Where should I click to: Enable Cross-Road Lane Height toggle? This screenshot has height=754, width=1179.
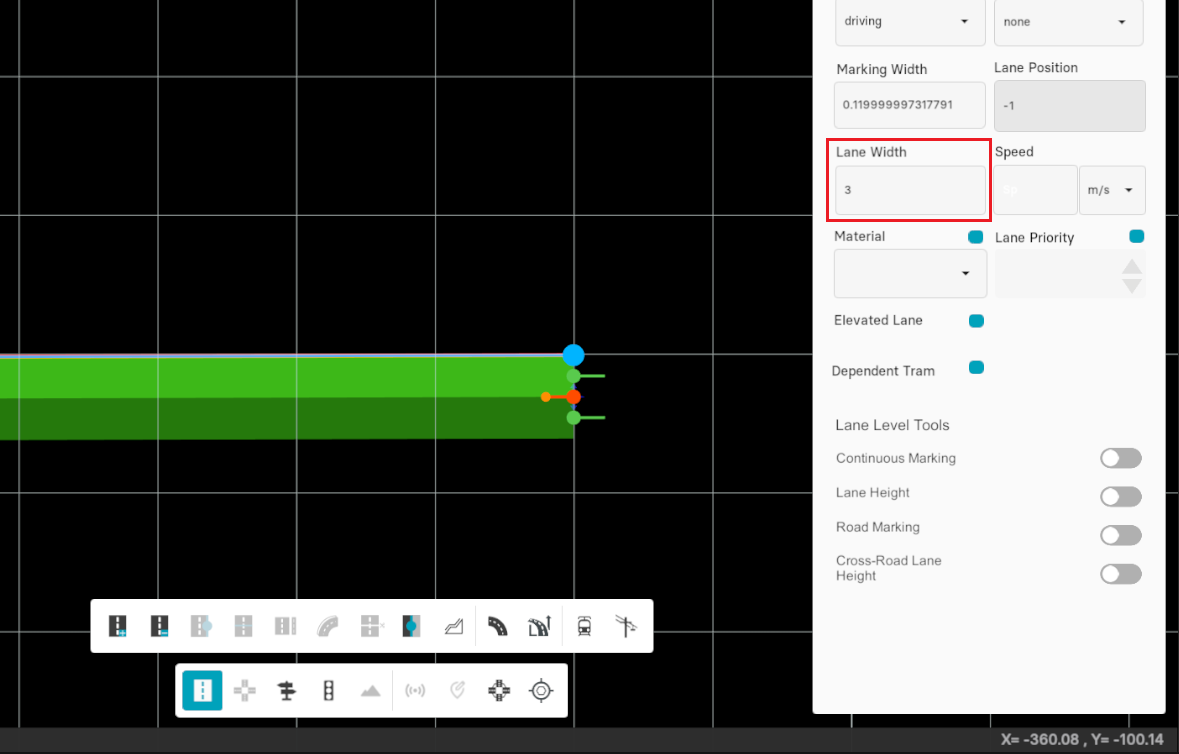(1120, 574)
